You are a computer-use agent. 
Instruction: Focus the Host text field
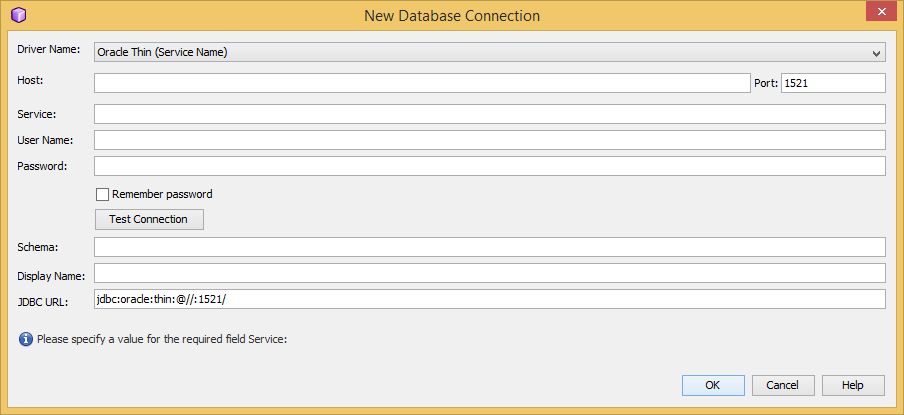(x=421, y=83)
